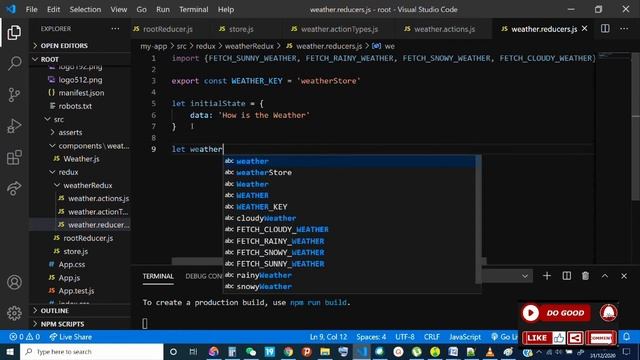
Task: Change encoding via UTF-8 status item
Action: click(404, 337)
